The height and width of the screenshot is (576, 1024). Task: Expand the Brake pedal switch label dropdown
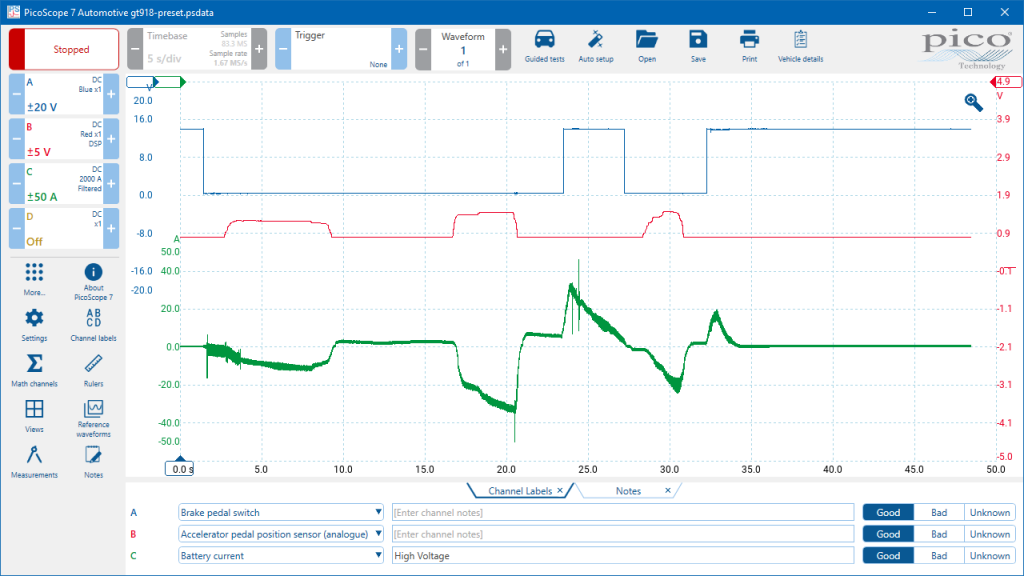click(377, 512)
